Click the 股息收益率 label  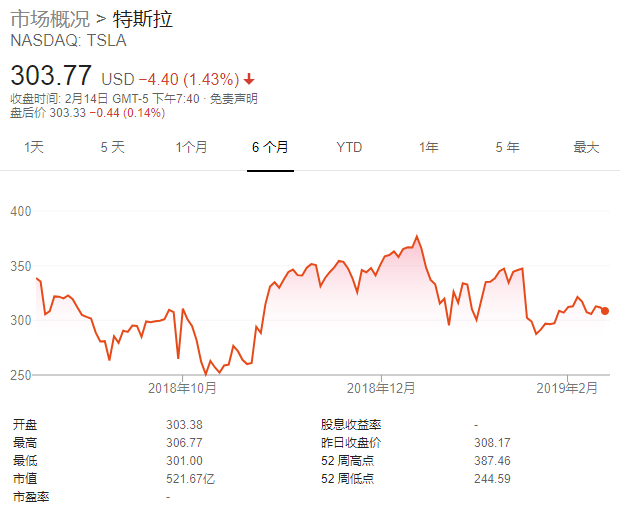point(351,425)
